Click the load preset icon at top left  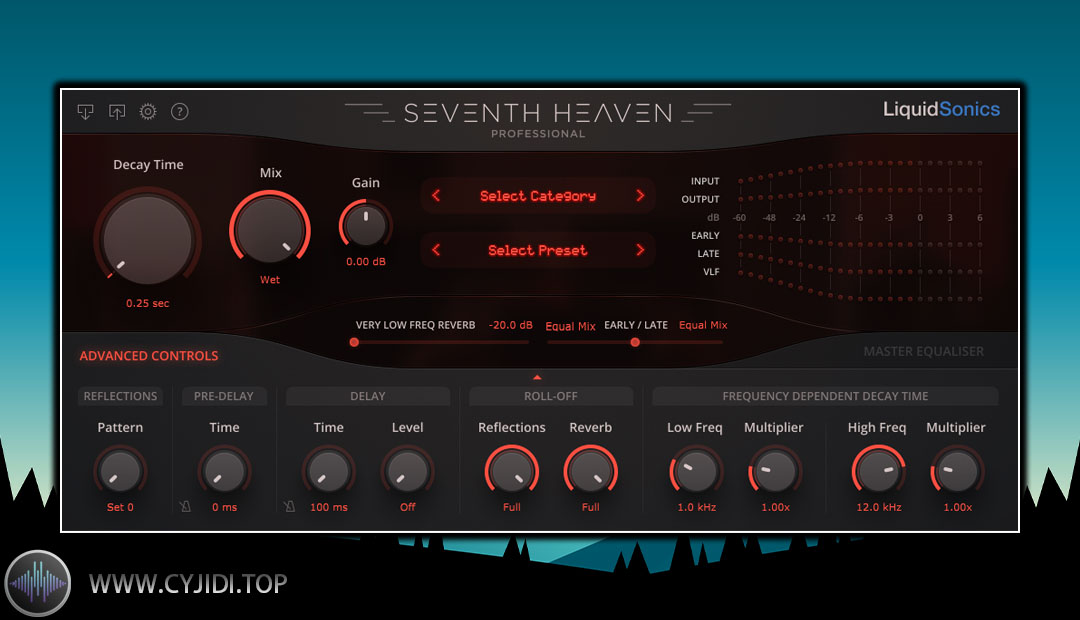[85, 112]
